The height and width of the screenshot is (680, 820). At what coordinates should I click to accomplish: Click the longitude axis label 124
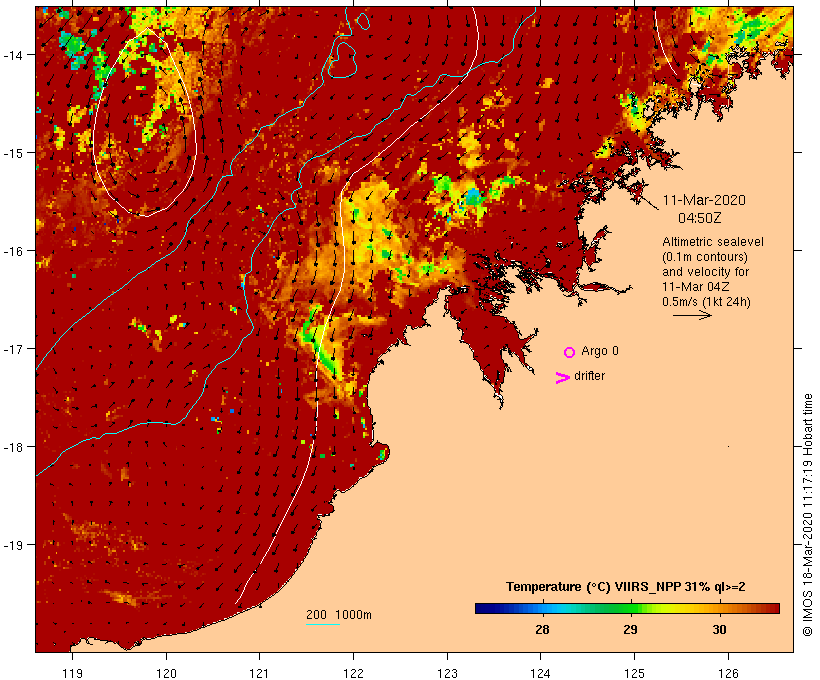coord(541,673)
